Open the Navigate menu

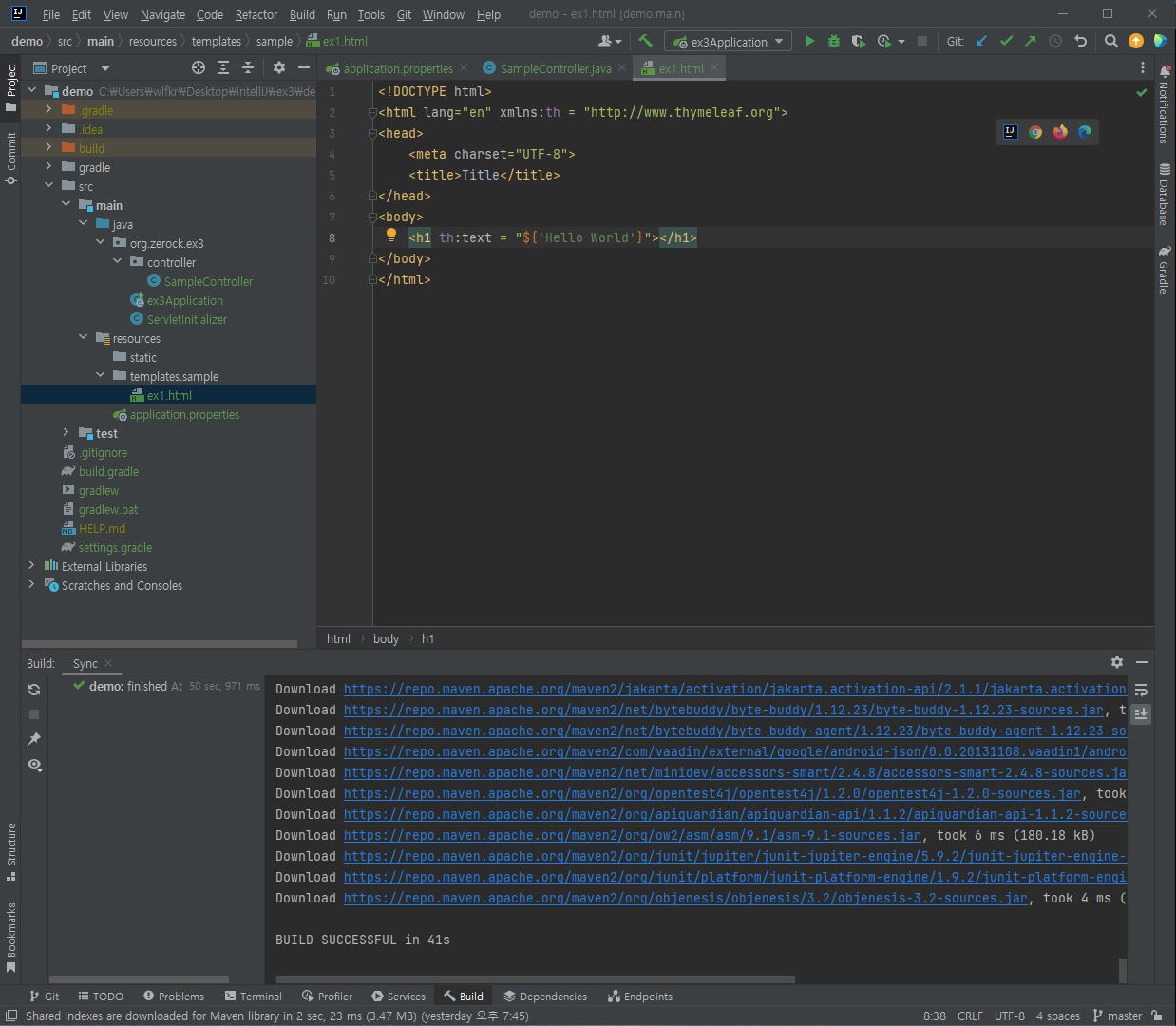(162, 14)
